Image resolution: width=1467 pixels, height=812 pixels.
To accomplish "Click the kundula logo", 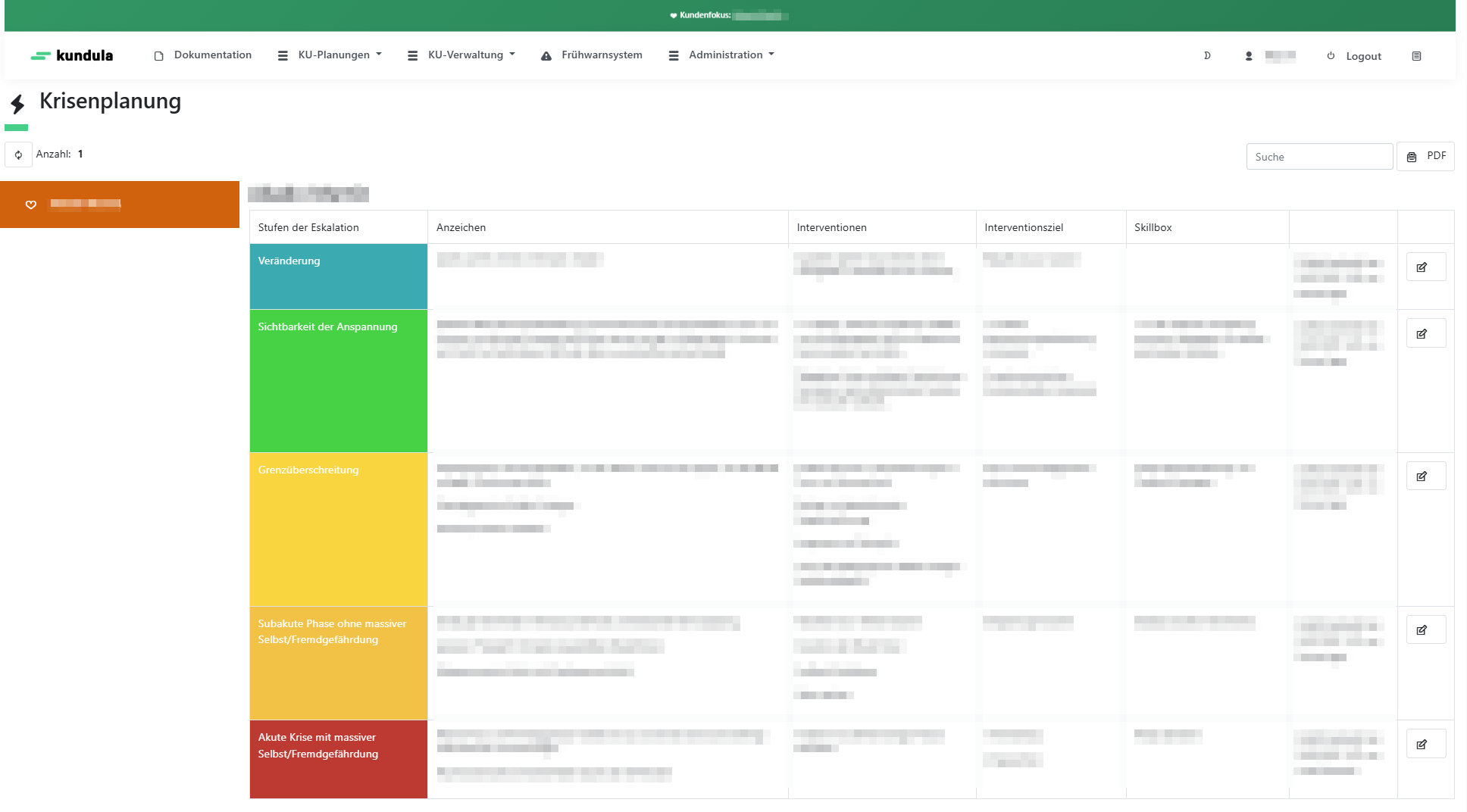I will [x=72, y=55].
